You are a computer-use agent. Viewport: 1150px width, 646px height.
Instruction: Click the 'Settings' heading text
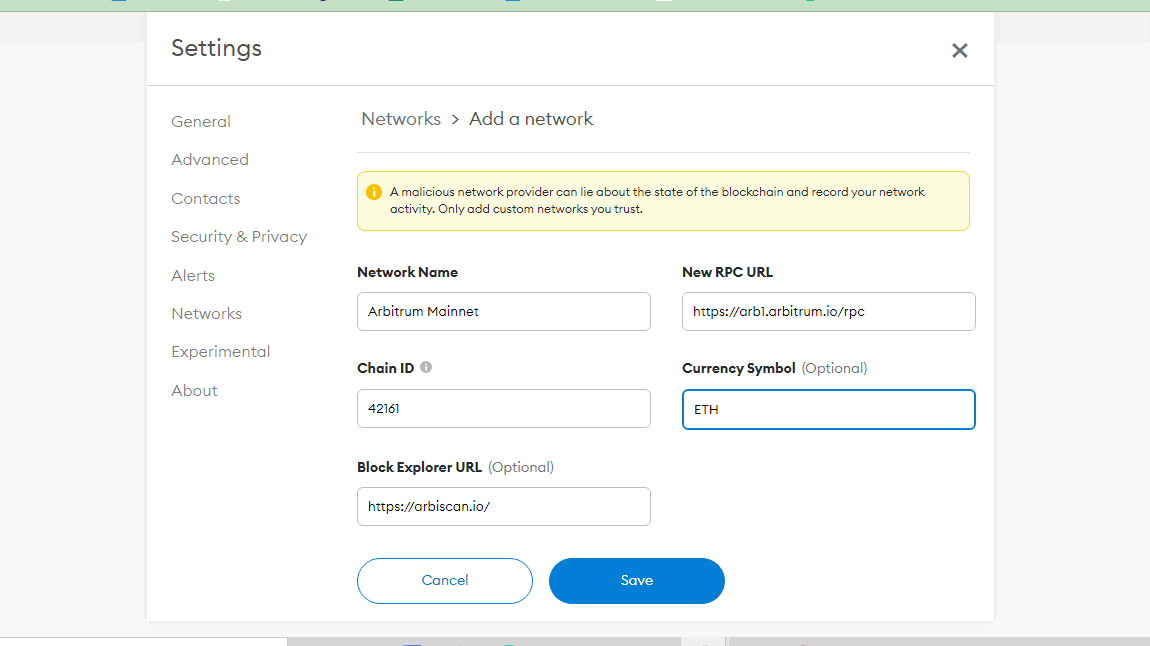(216, 48)
